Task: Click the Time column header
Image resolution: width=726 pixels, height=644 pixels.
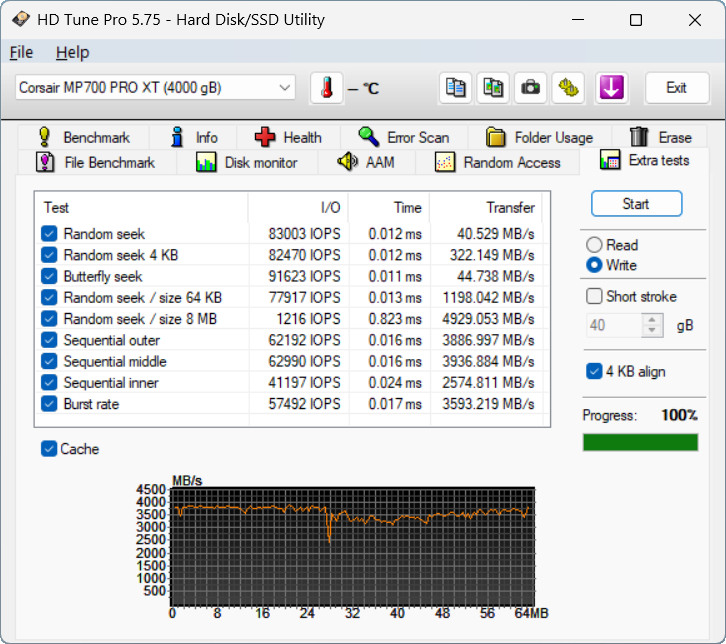Action: [389, 207]
